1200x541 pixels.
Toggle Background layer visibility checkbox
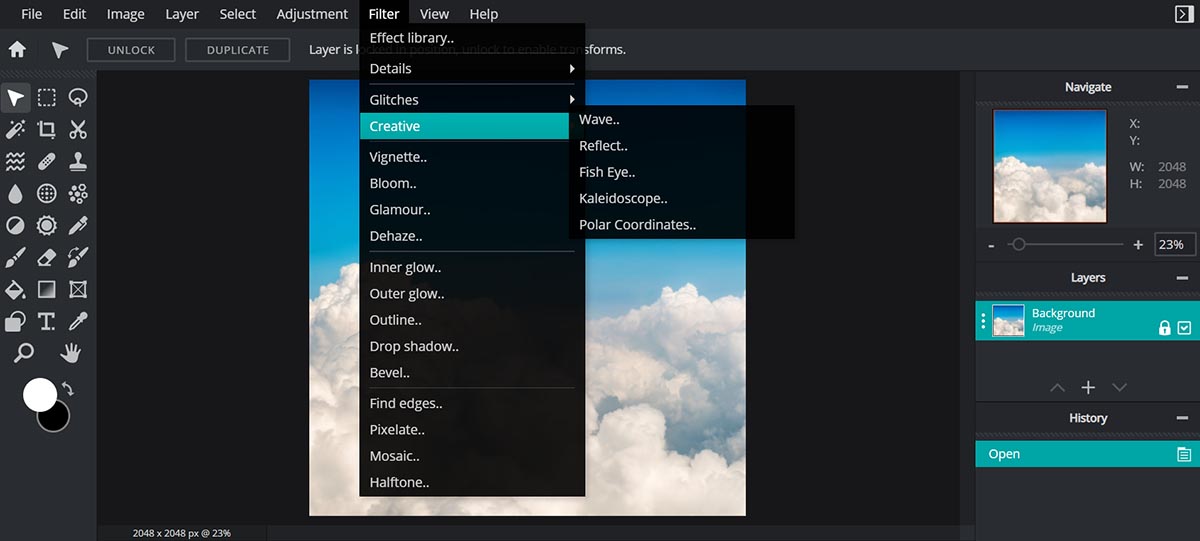(x=1185, y=327)
